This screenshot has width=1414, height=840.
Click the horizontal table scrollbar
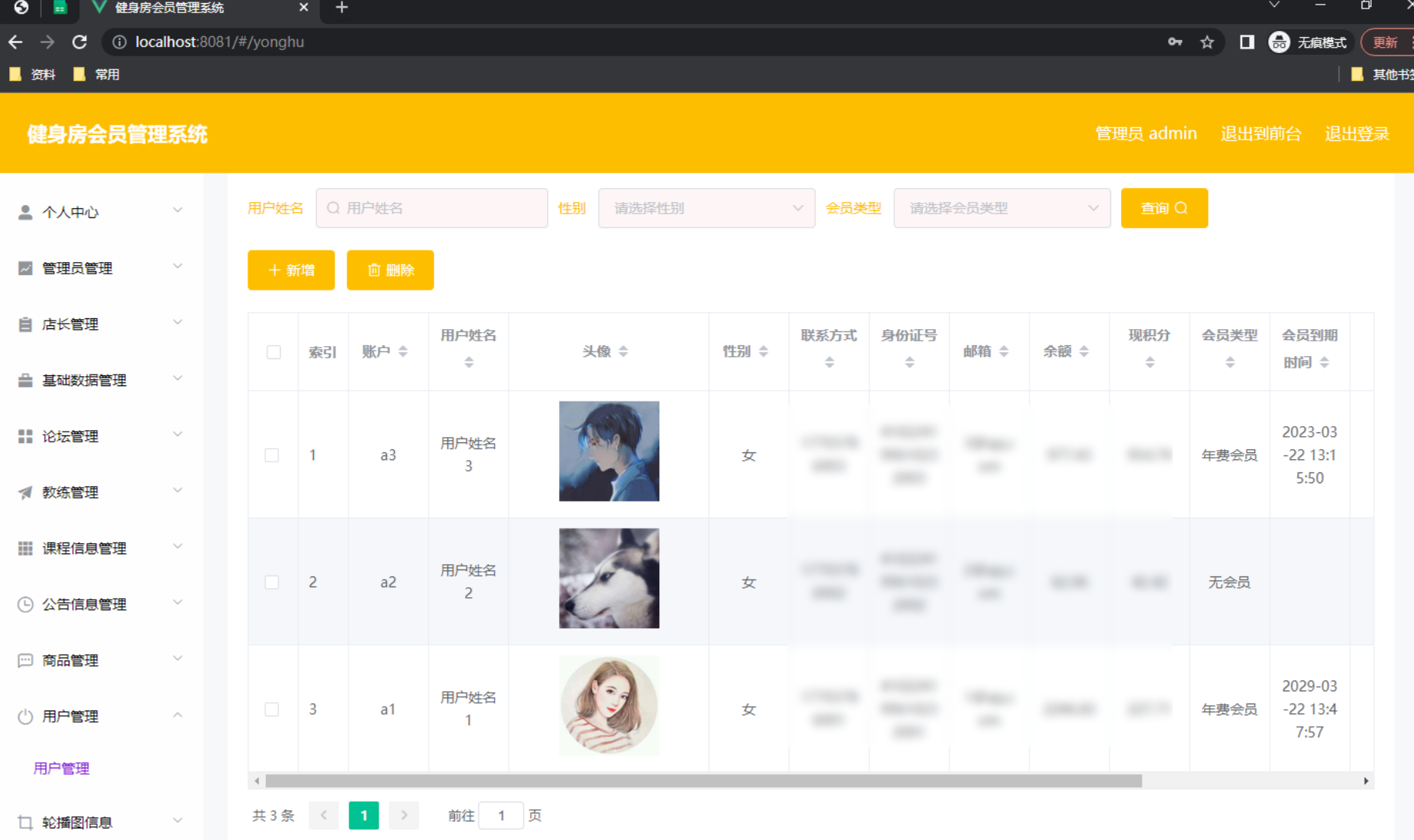[x=703, y=781]
